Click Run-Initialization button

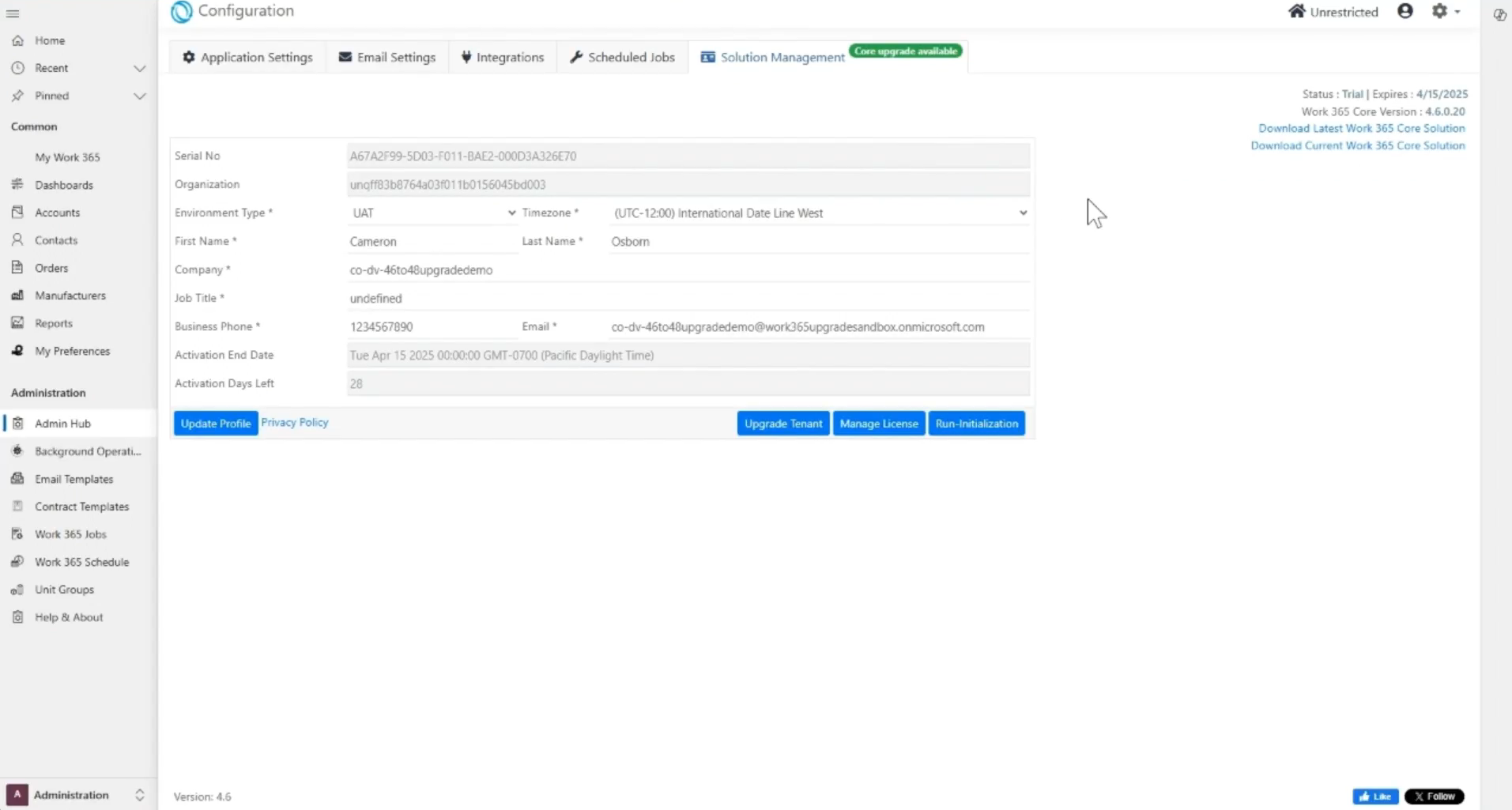click(977, 424)
